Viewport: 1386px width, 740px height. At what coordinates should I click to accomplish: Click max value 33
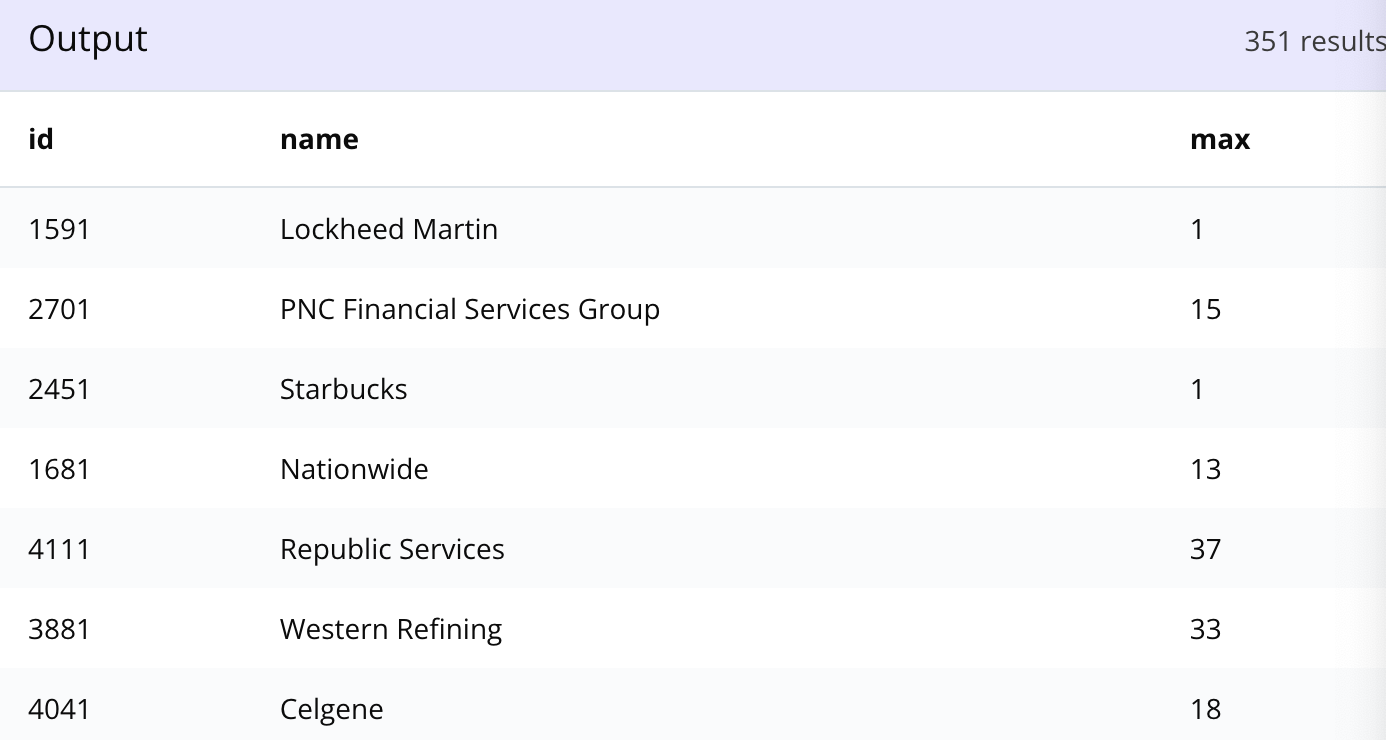pyautogui.click(x=1206, y=629)
